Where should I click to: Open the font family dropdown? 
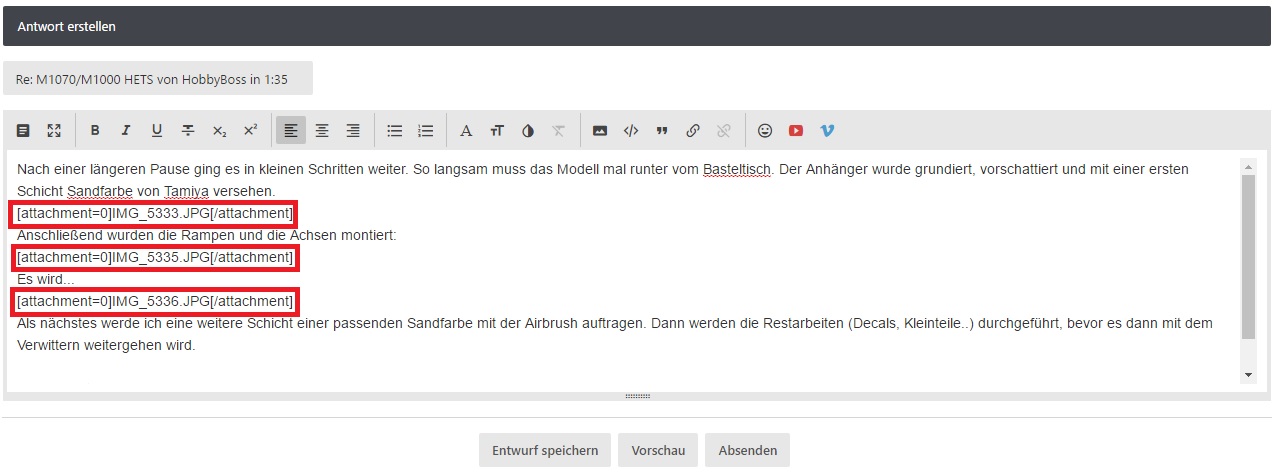click(x=466, y=130)
